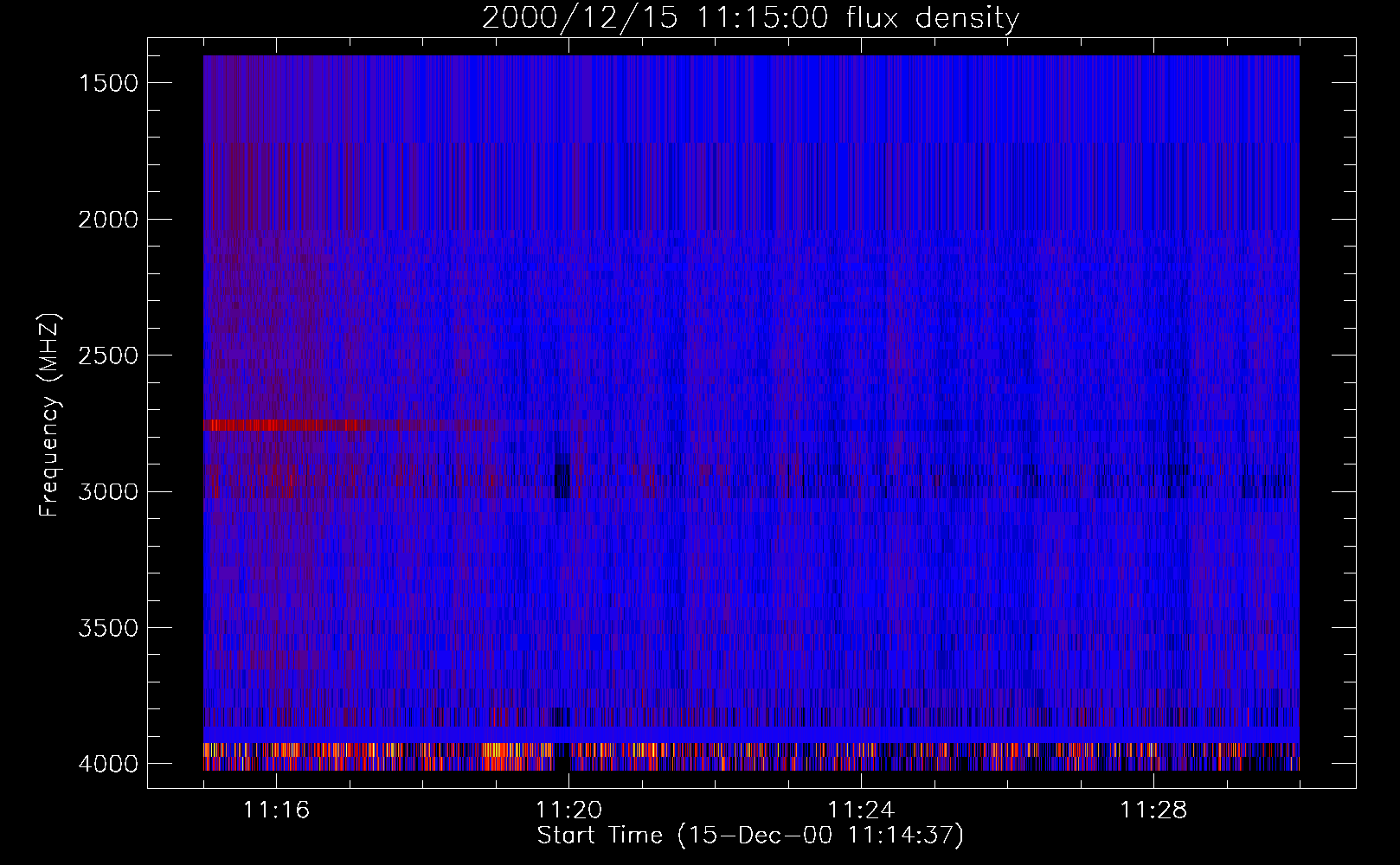Click the 1500 frequency tick label

tap(108, 83)
